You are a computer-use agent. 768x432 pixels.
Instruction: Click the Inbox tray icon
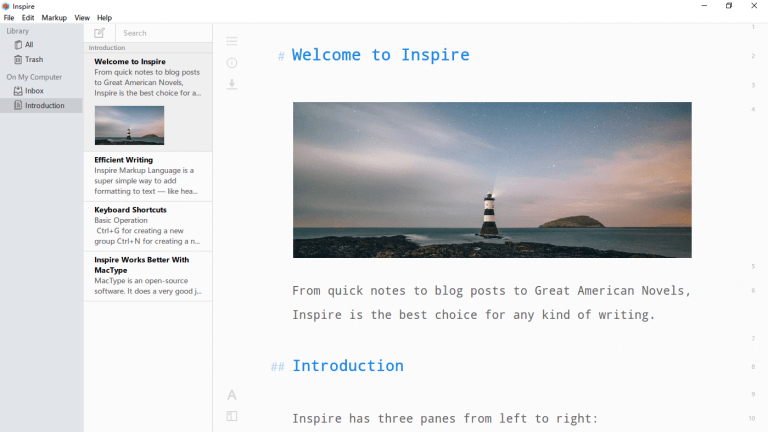(x=18, y=91)
